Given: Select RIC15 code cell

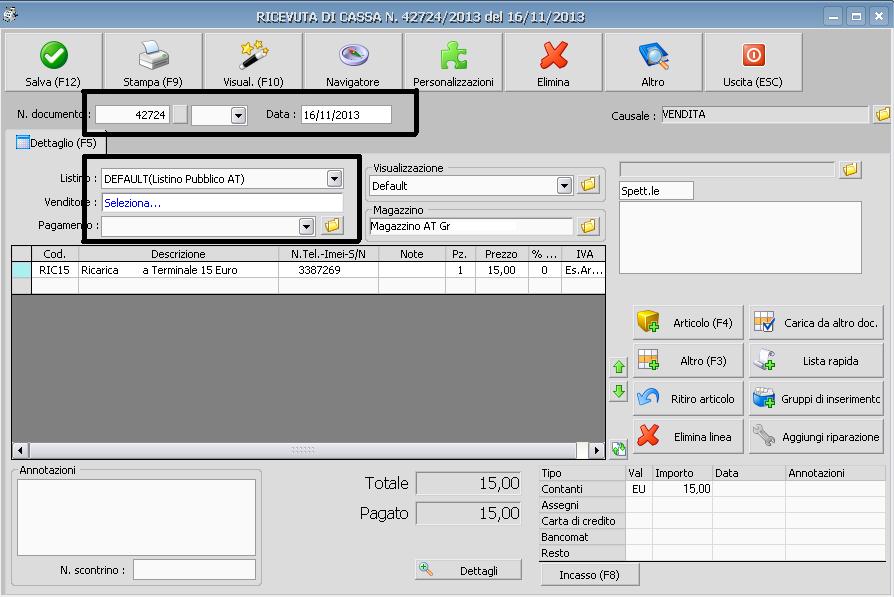Looking at the screenshot, I should 55,270.
